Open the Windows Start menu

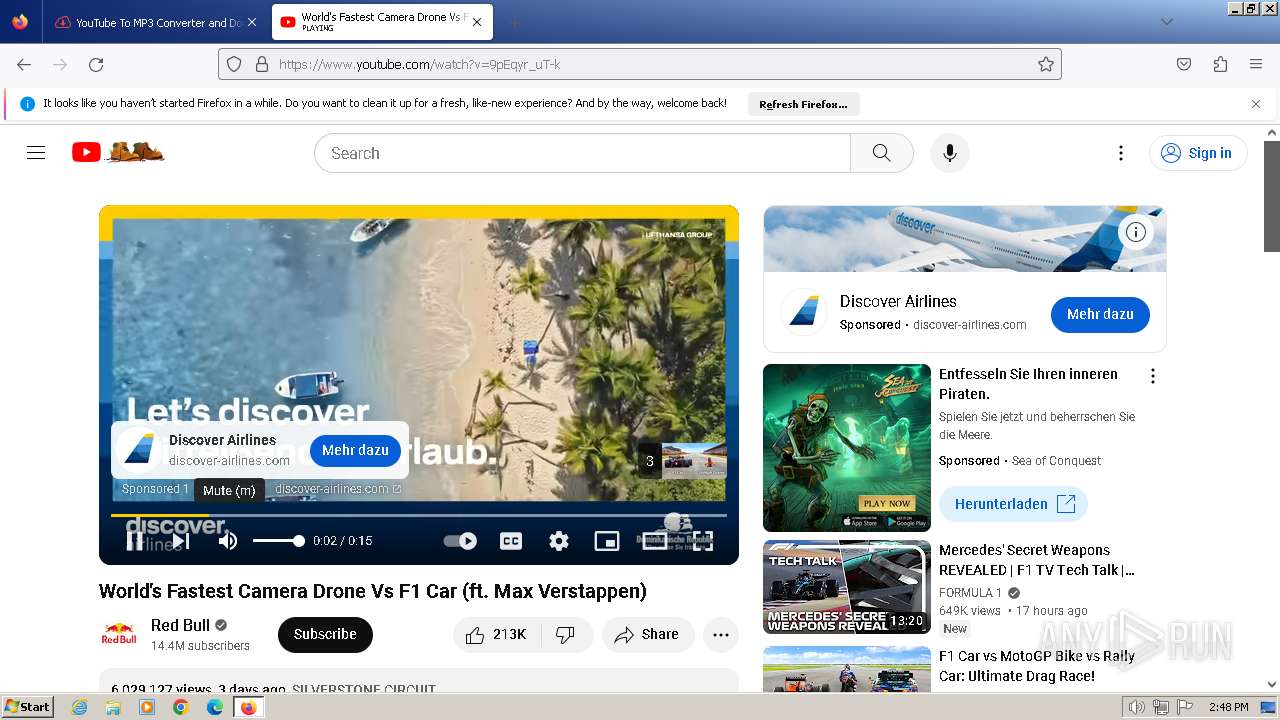point(28,707)
